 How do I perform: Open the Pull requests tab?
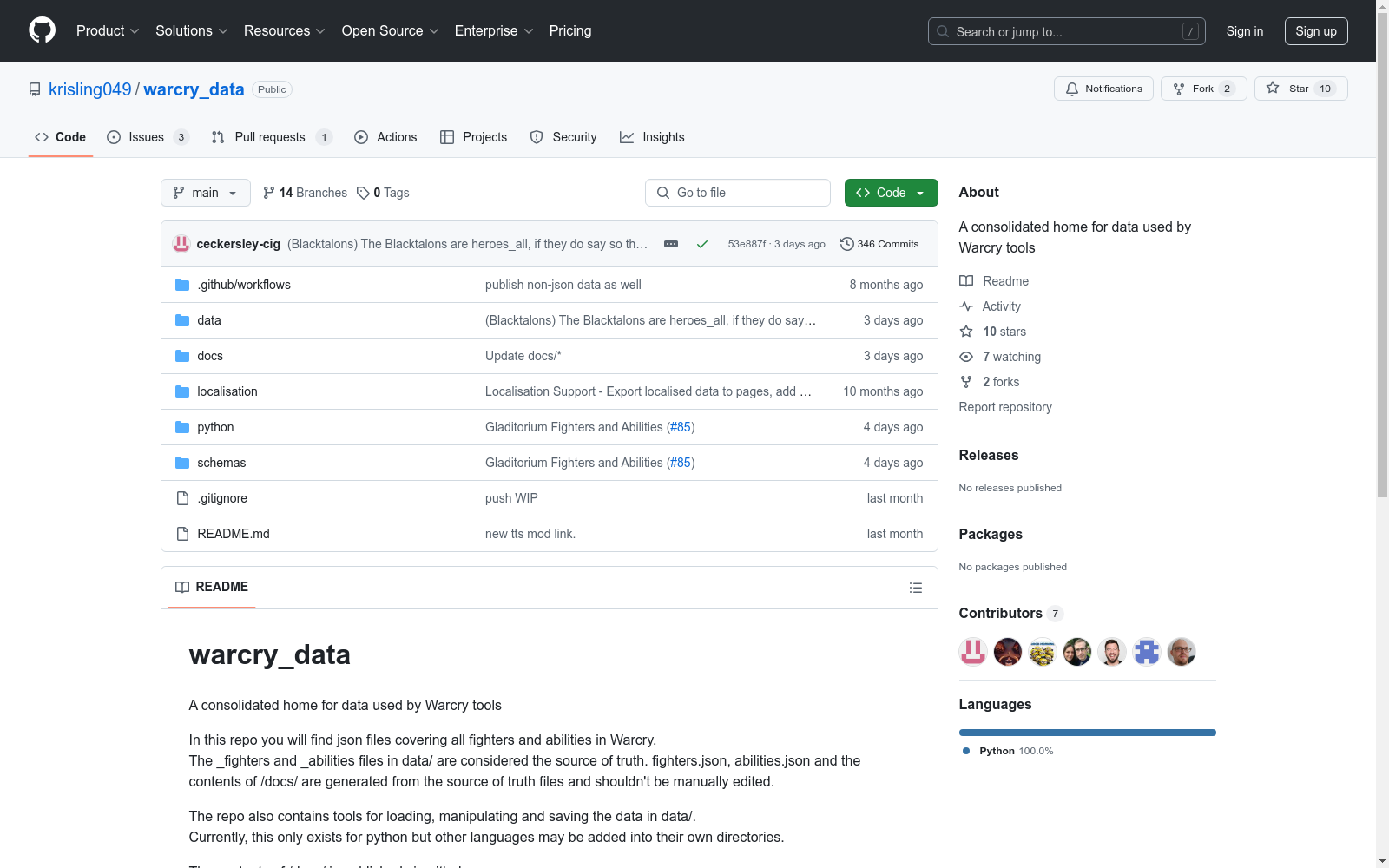tap(271, 137)
